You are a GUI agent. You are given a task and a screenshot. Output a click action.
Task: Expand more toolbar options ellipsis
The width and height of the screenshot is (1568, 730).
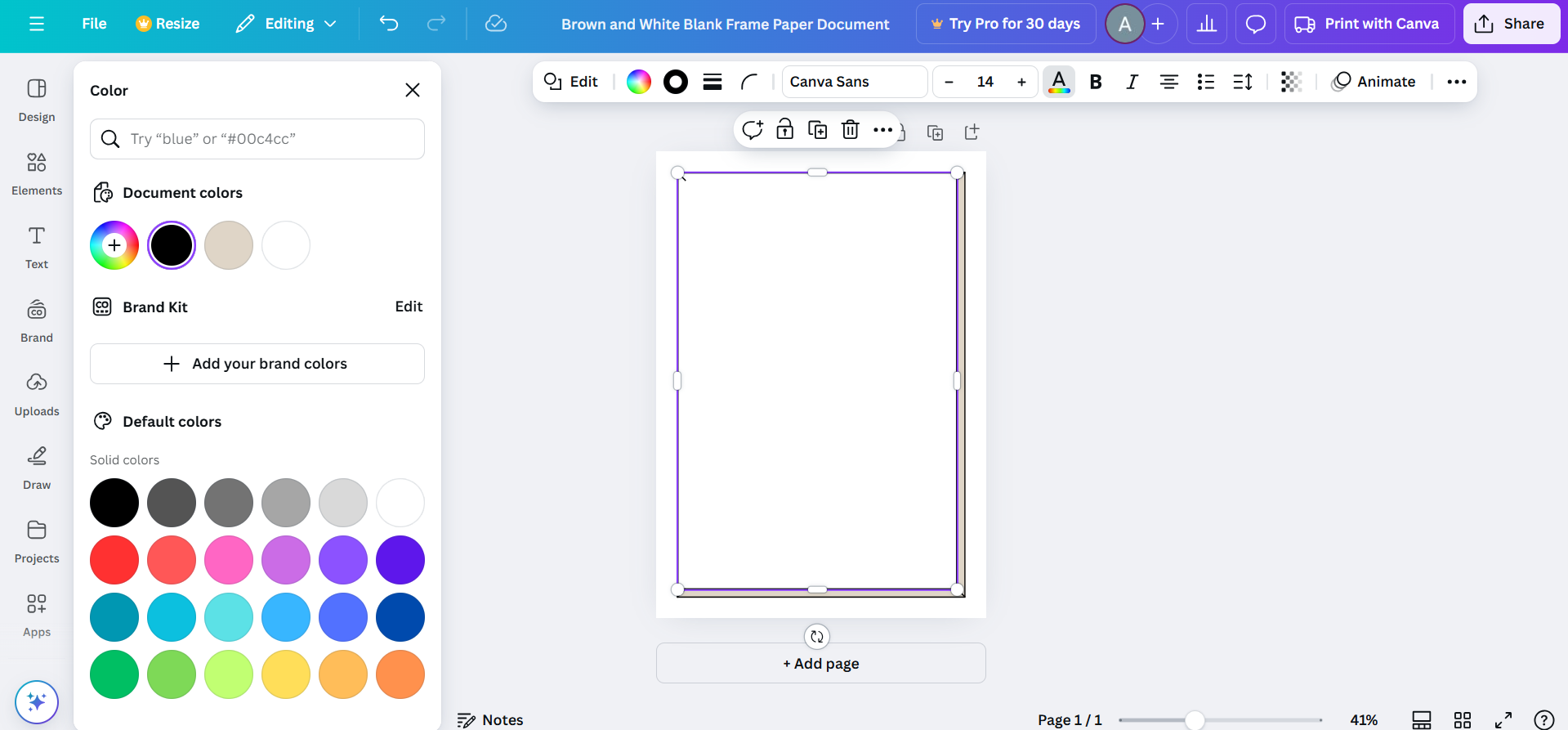(x=1456, y=82)
